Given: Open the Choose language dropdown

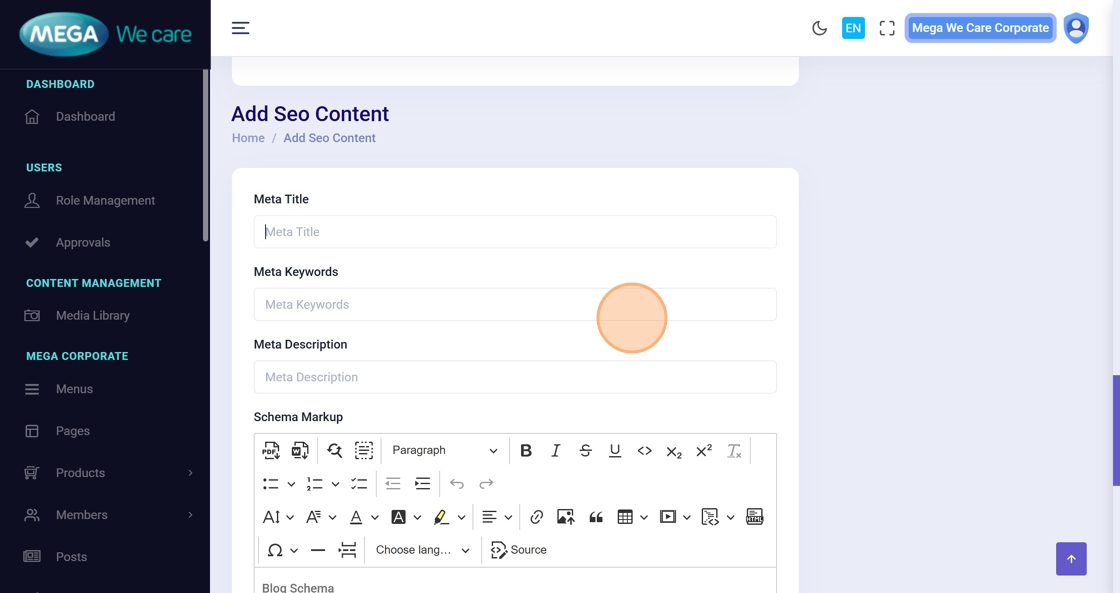Looking at the screenshot, I should 422,550.
